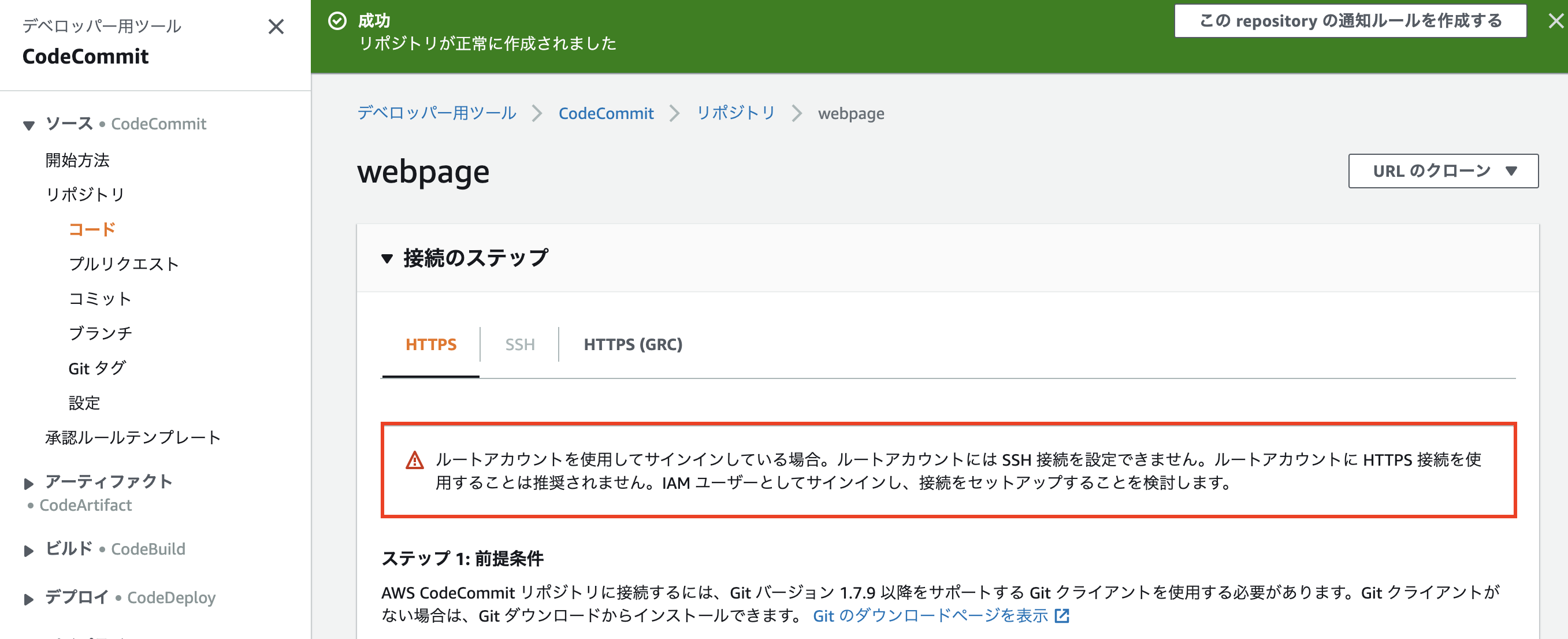Open 承認ルールテンプレート in the sidebar
The height and width of the screenshot is (639, 1568).
pyautogui.click(x=133, y=437)
